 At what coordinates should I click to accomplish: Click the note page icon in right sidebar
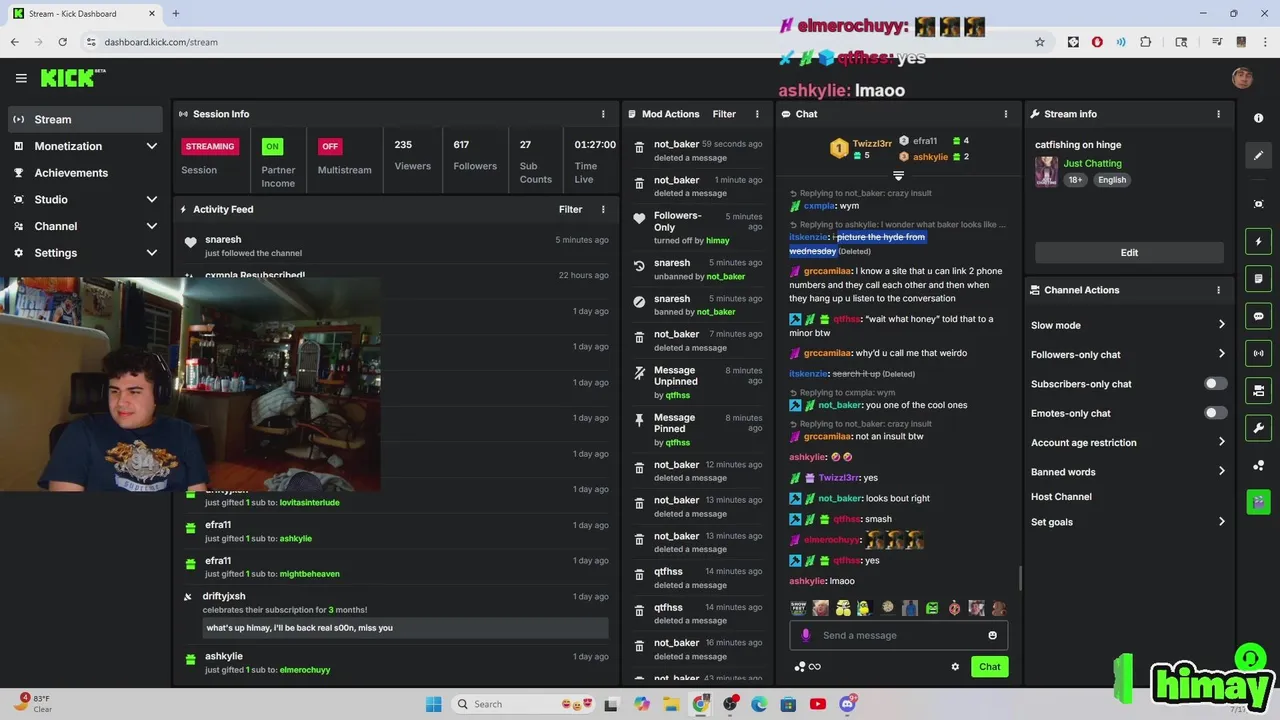(x=1258, y=278)
